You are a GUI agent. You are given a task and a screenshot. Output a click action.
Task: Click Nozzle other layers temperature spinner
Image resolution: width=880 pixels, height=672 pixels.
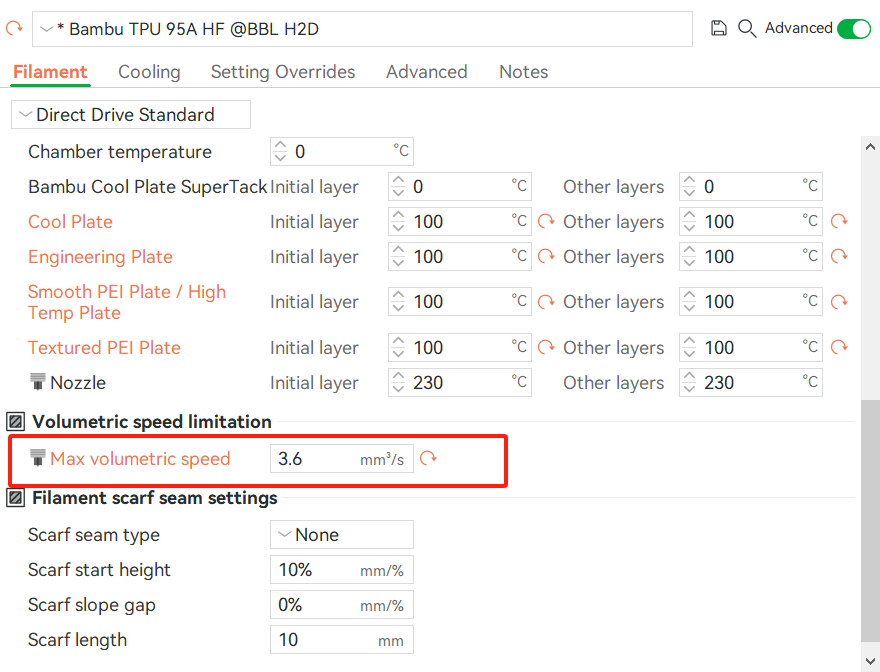(689, 382)
